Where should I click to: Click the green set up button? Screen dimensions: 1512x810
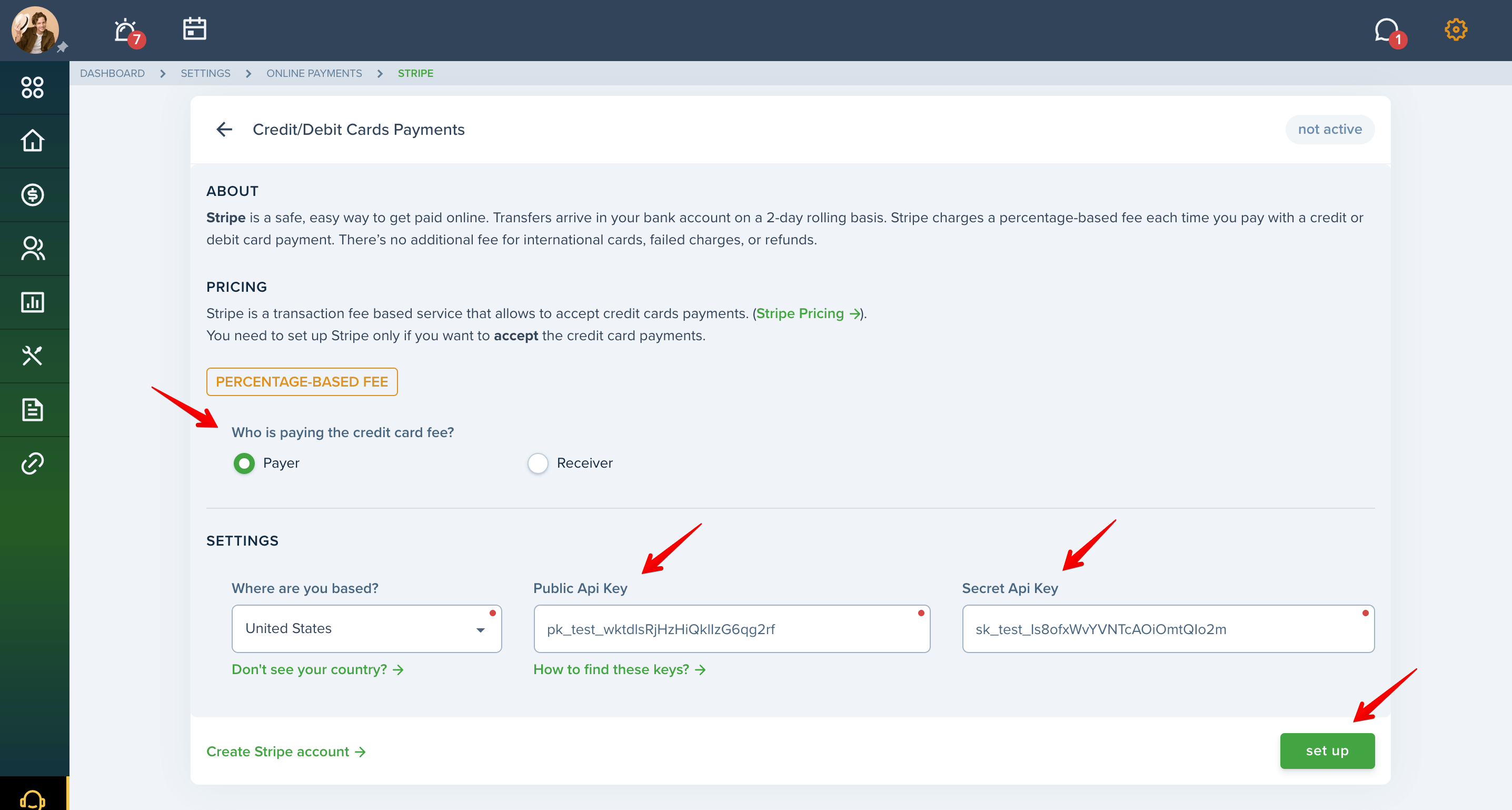coord(1327,750)
